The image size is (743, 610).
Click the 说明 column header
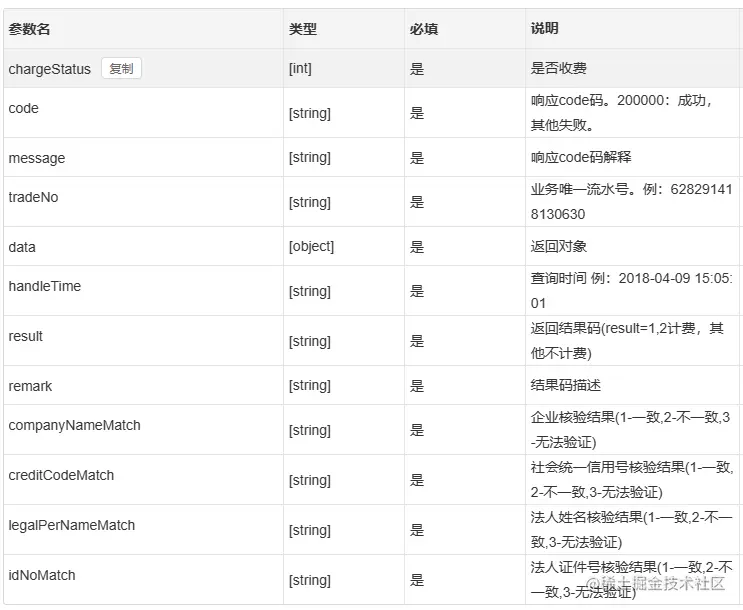[x=544, y=28]
